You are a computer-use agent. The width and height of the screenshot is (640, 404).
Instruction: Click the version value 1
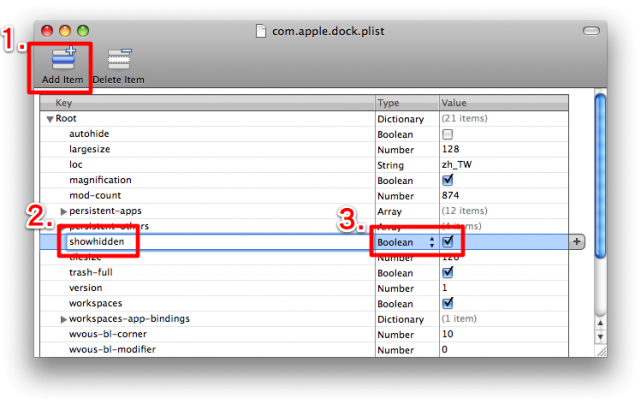click(x=444, y=288)
